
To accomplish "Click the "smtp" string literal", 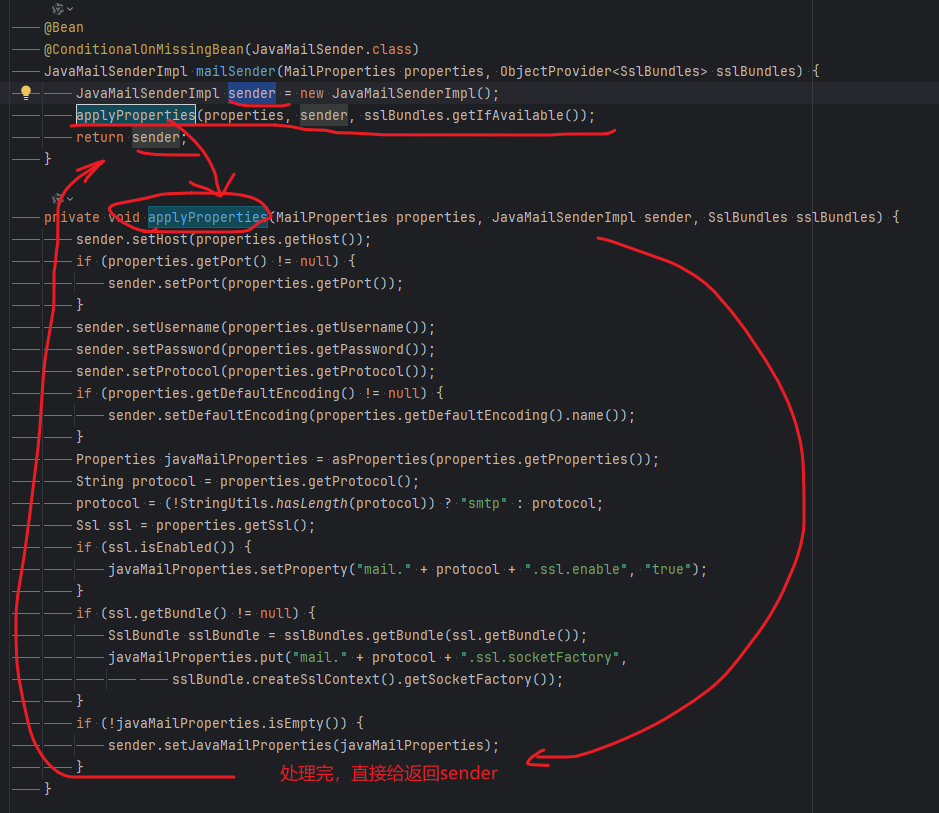I will click(483, 503).
